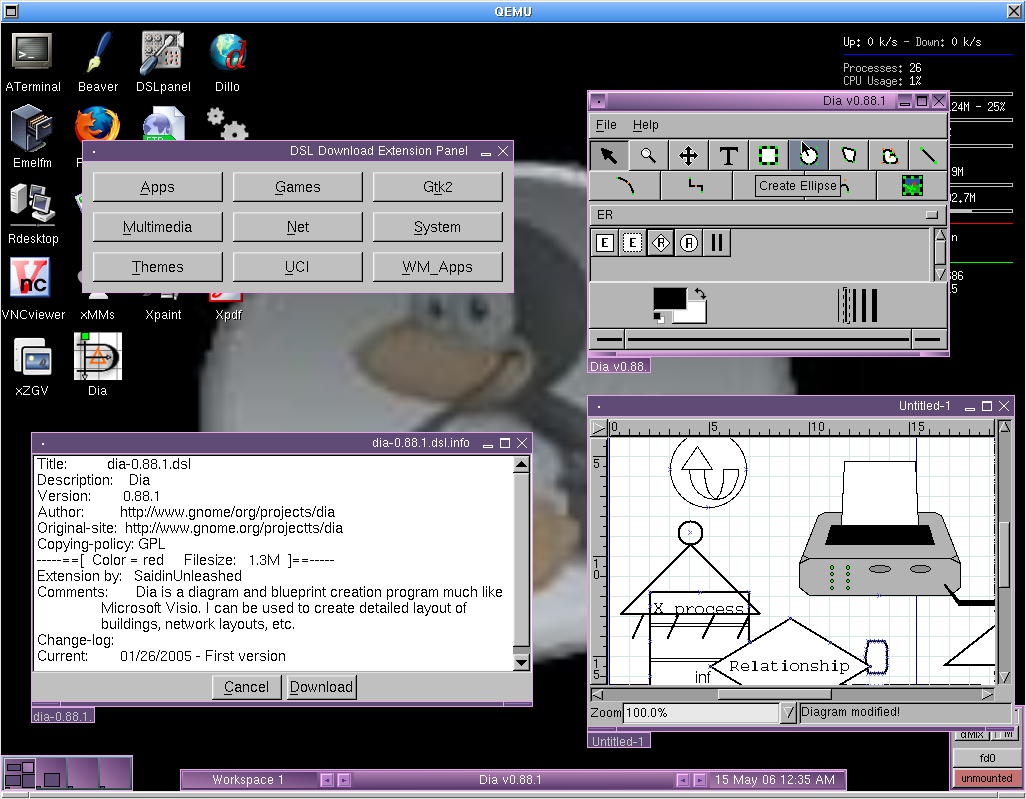Select the ER Attribute shape
The image size is (1026, 799).
[x=688, y=243]
